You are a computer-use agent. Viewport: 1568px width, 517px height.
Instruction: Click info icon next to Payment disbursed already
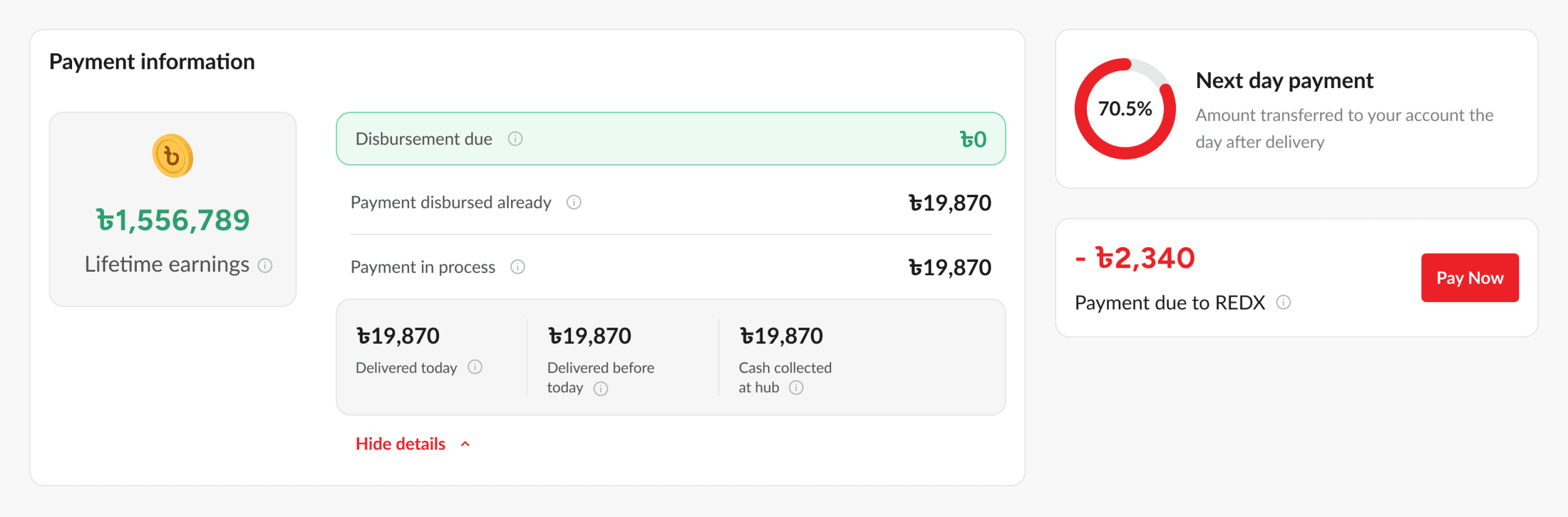click(x=573, y=202)
